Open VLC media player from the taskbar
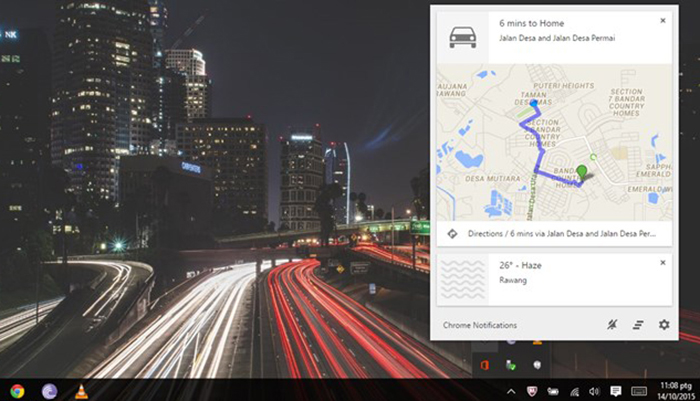Image resolution: width=700 pixels, height=401 pixels. 80,390
